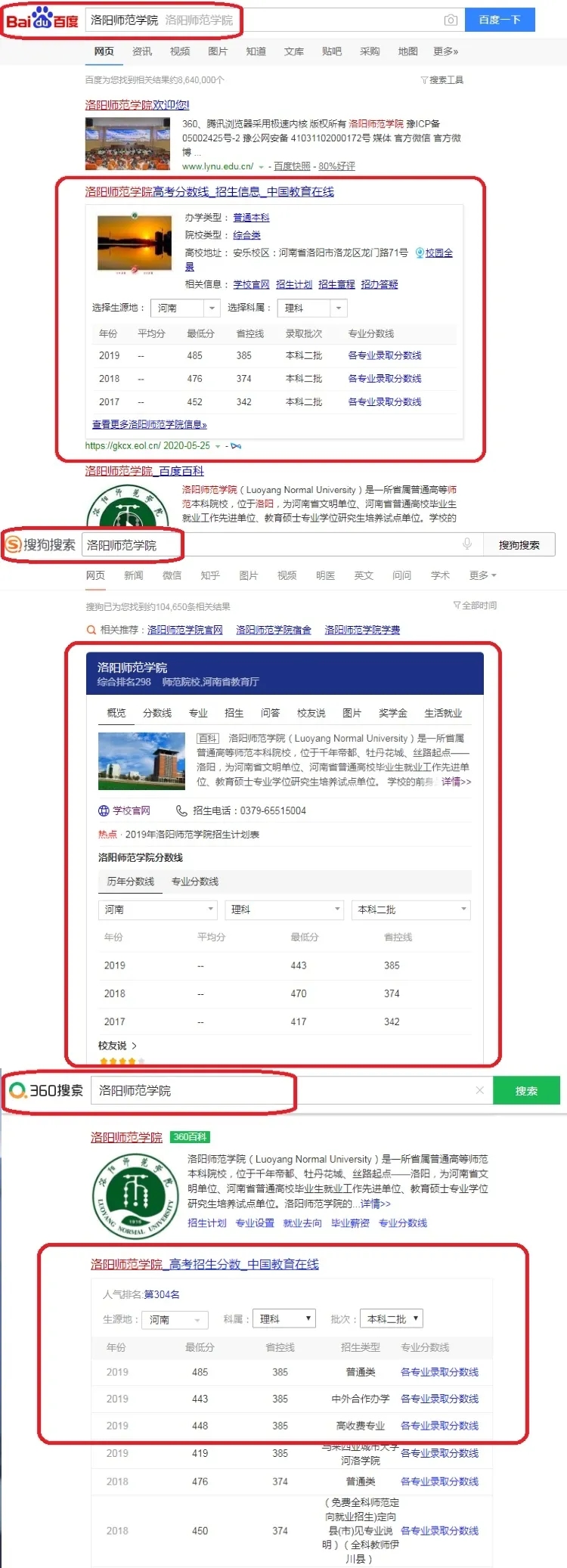Click the Sogou 搜狗搜索 logo
Viewport: 567px width, 1568px height.
[41, 544]
